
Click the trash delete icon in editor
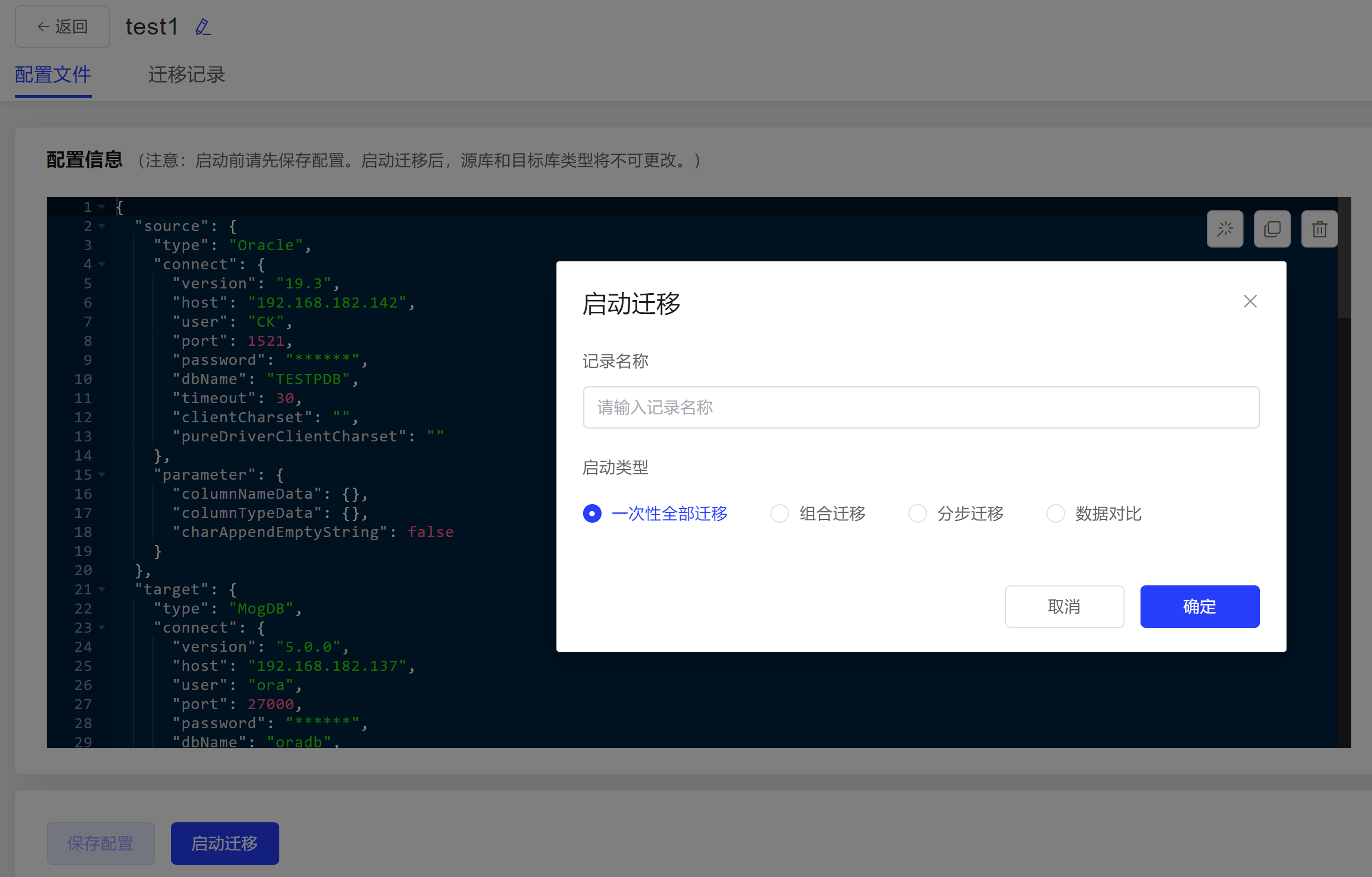(x=1319, y=229)
